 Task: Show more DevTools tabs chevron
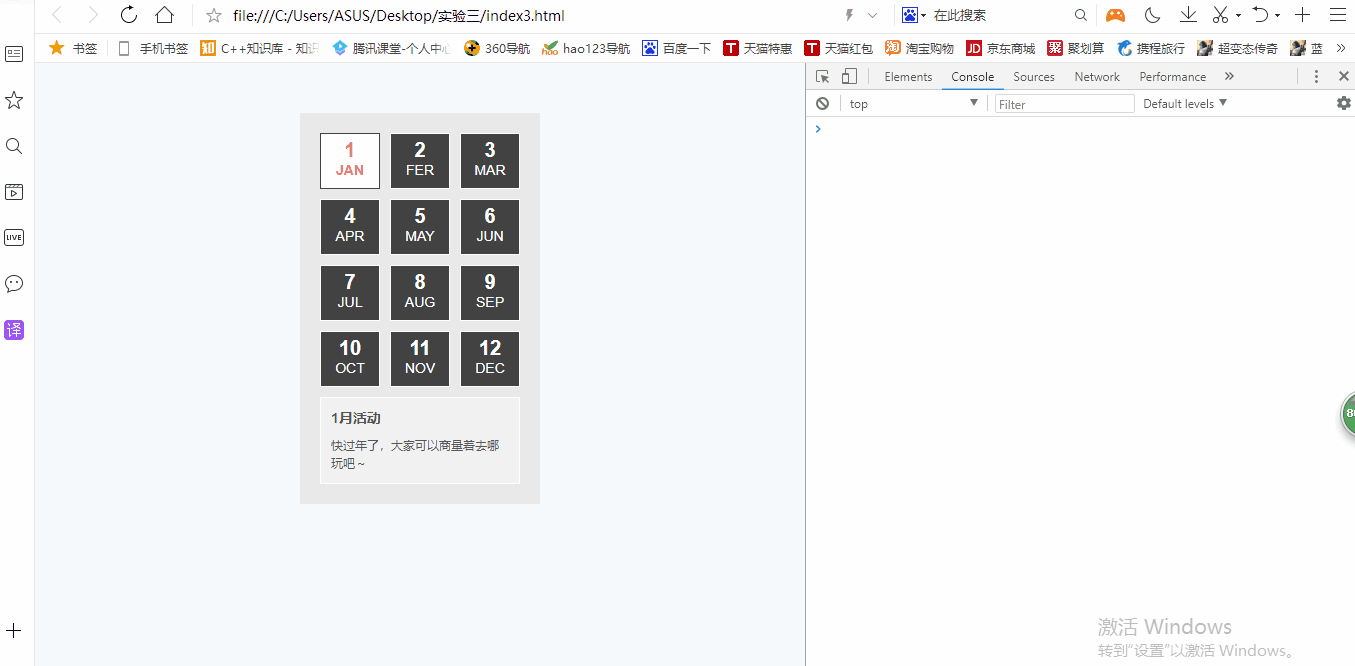click(x=1229, y=77)
